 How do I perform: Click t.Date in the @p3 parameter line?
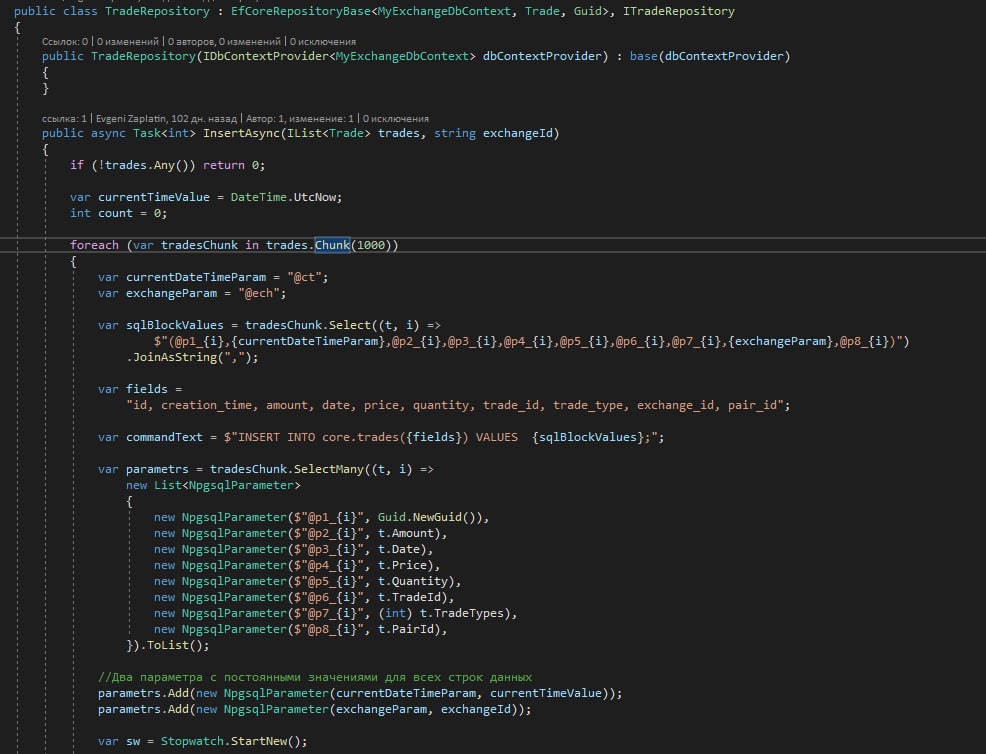[399, 550]
